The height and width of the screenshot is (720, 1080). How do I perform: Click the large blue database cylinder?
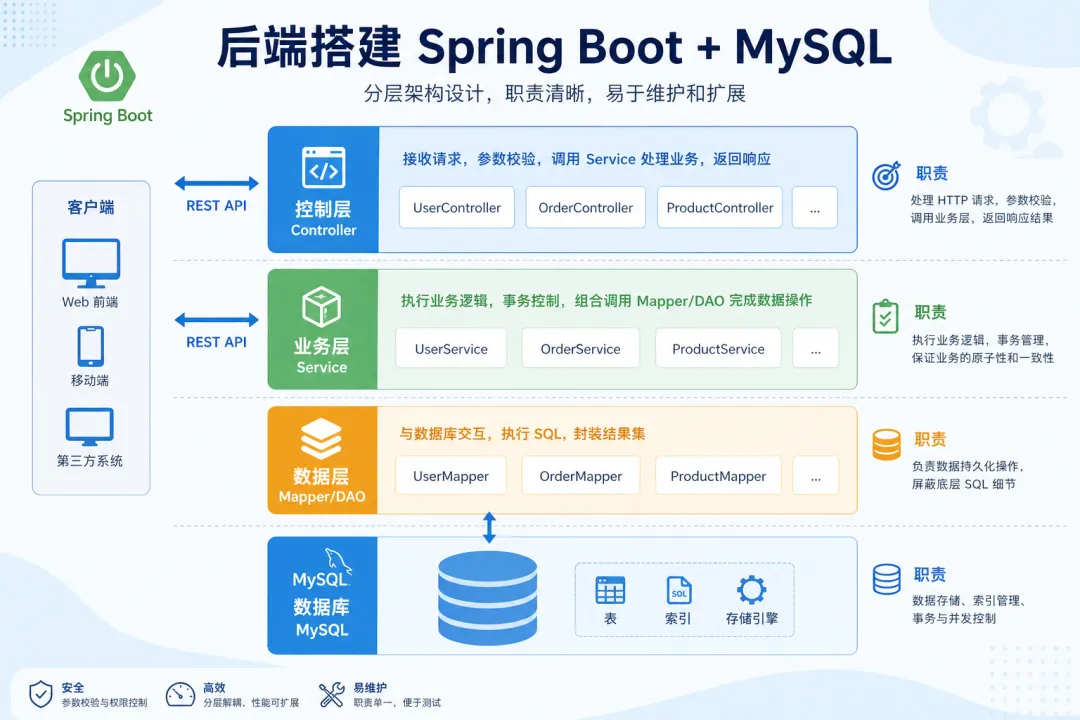pyautogui.click(x=488, y=597)
